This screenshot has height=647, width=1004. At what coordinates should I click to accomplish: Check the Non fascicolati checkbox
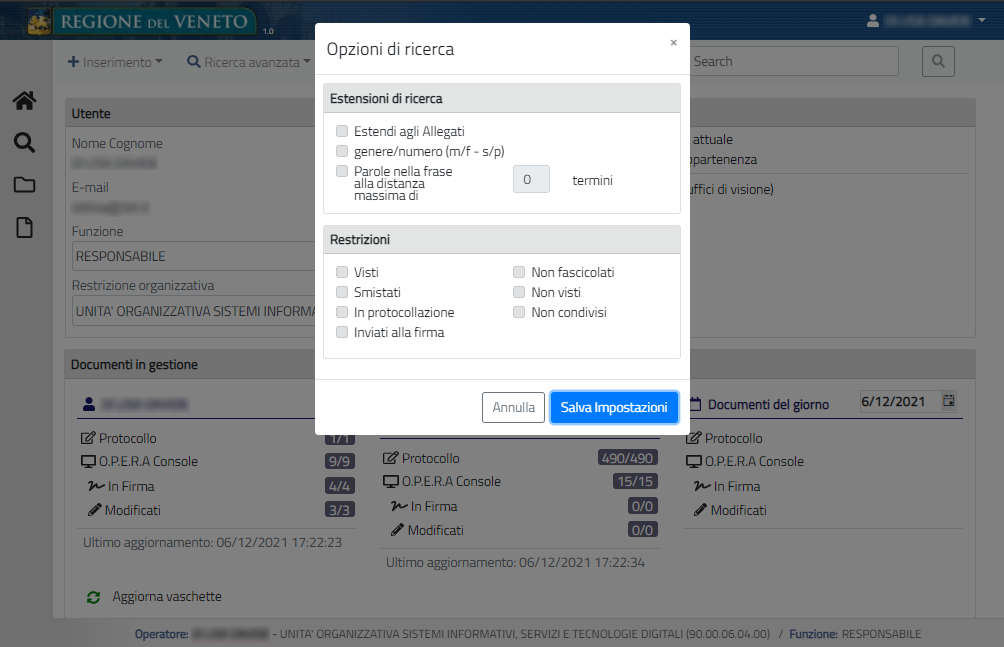[519, 272]
